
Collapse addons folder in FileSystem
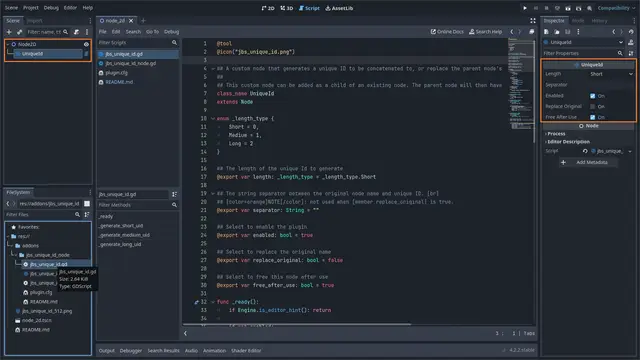(x=13, y=246)
